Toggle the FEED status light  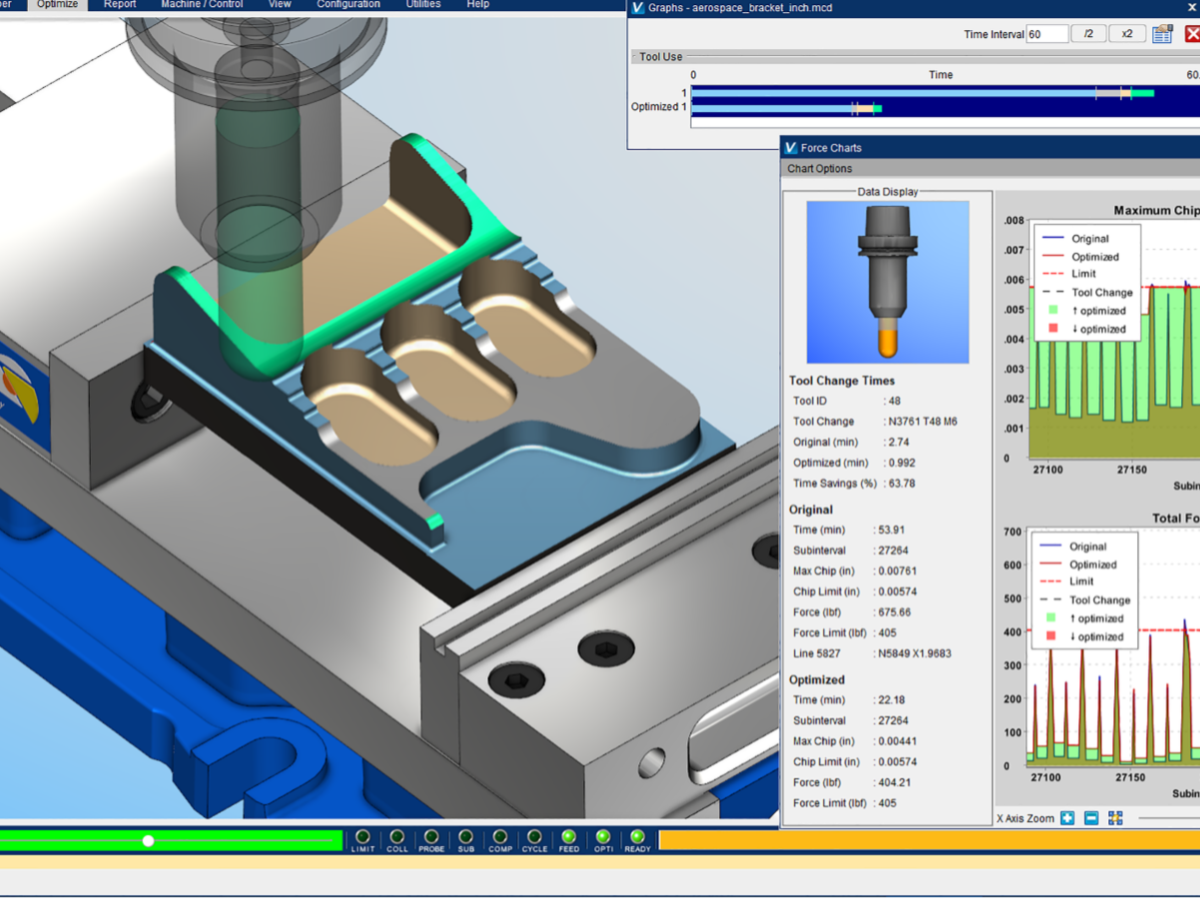pyautogui.click(x=568, y=838)
